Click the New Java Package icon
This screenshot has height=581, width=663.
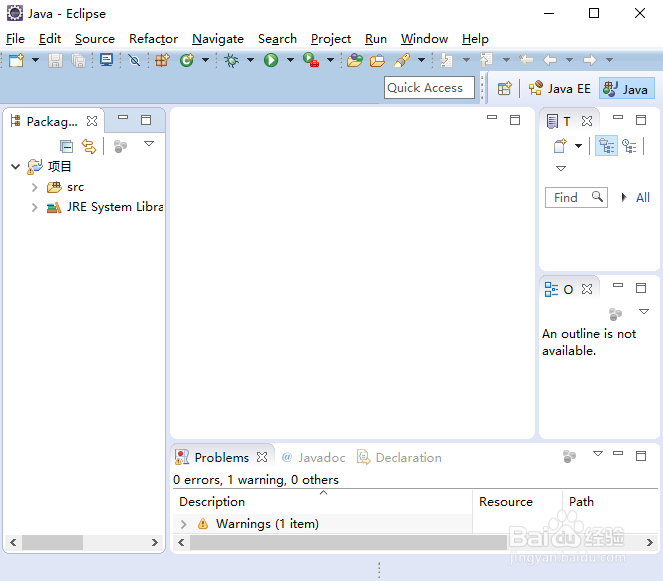click(x=162, y=60)
